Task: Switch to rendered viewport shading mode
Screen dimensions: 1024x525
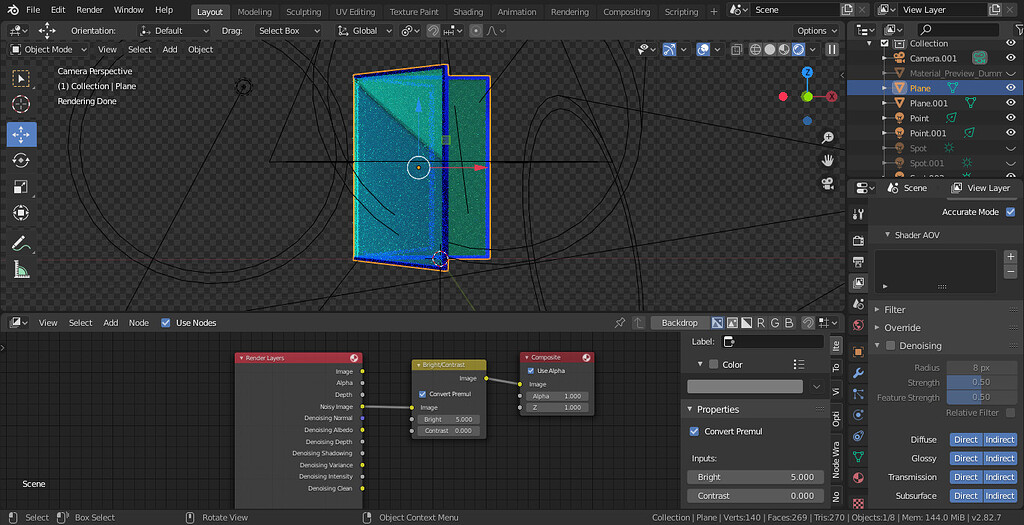Action: point(799,50)
